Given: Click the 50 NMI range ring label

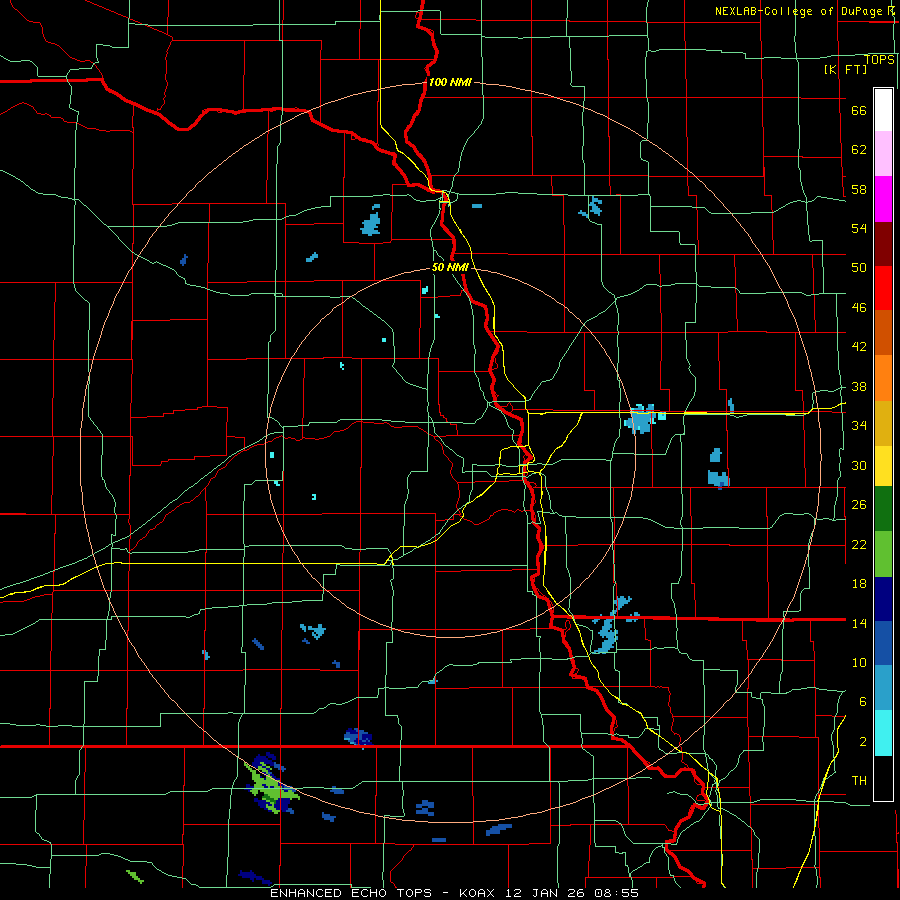Looking at the screenshot, I should (x=450, y=267).
